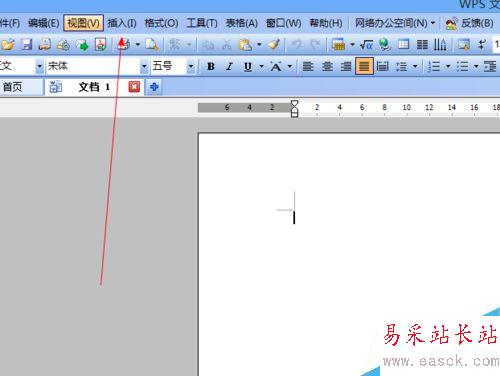Expand the line spacing dropdown arrow
Screen dimensions: 500x376
415,66
